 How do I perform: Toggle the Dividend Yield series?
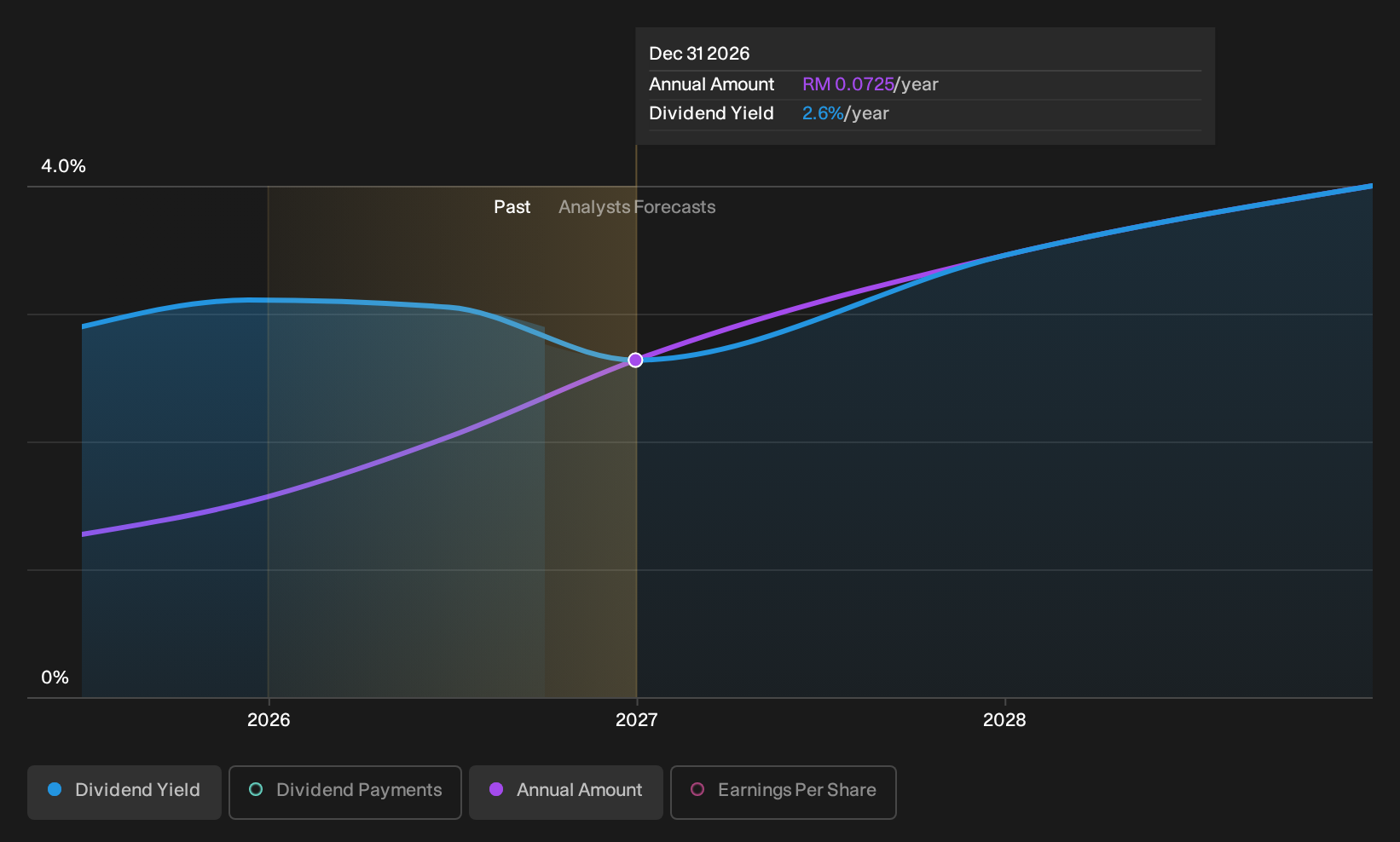tap(124, 792)
